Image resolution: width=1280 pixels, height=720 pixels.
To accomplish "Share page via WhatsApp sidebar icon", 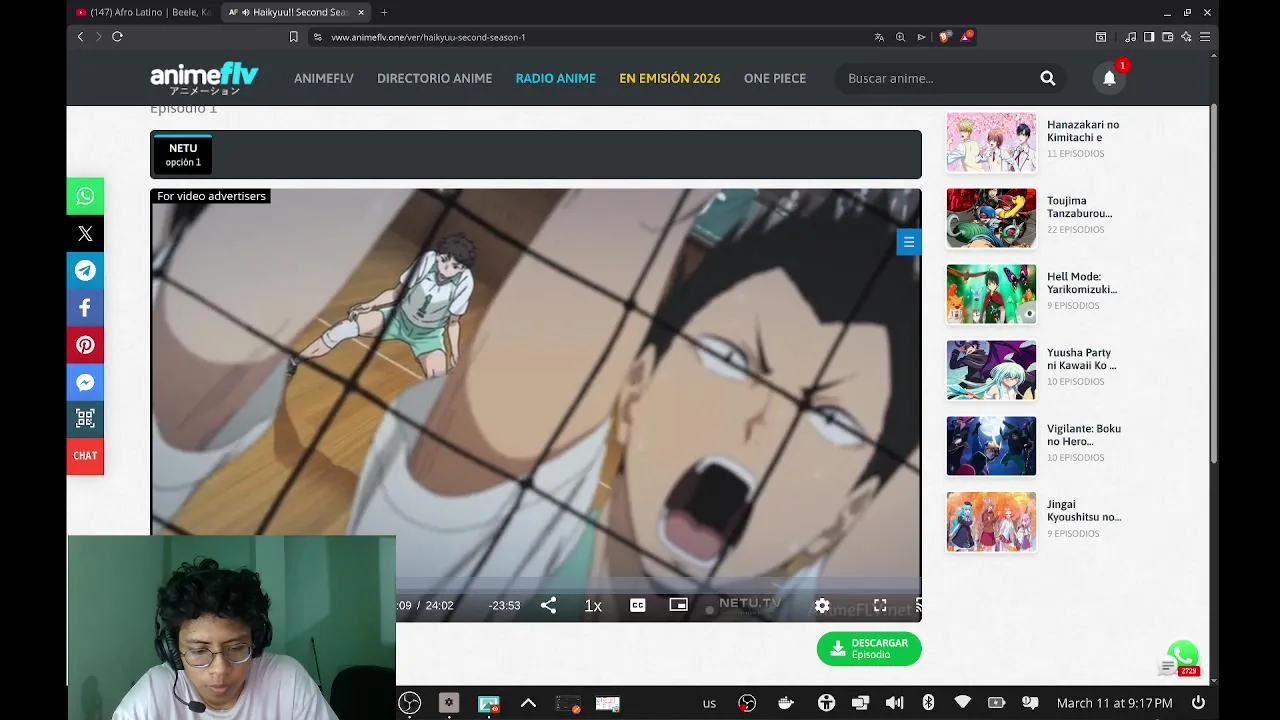I will pos(85,196).
